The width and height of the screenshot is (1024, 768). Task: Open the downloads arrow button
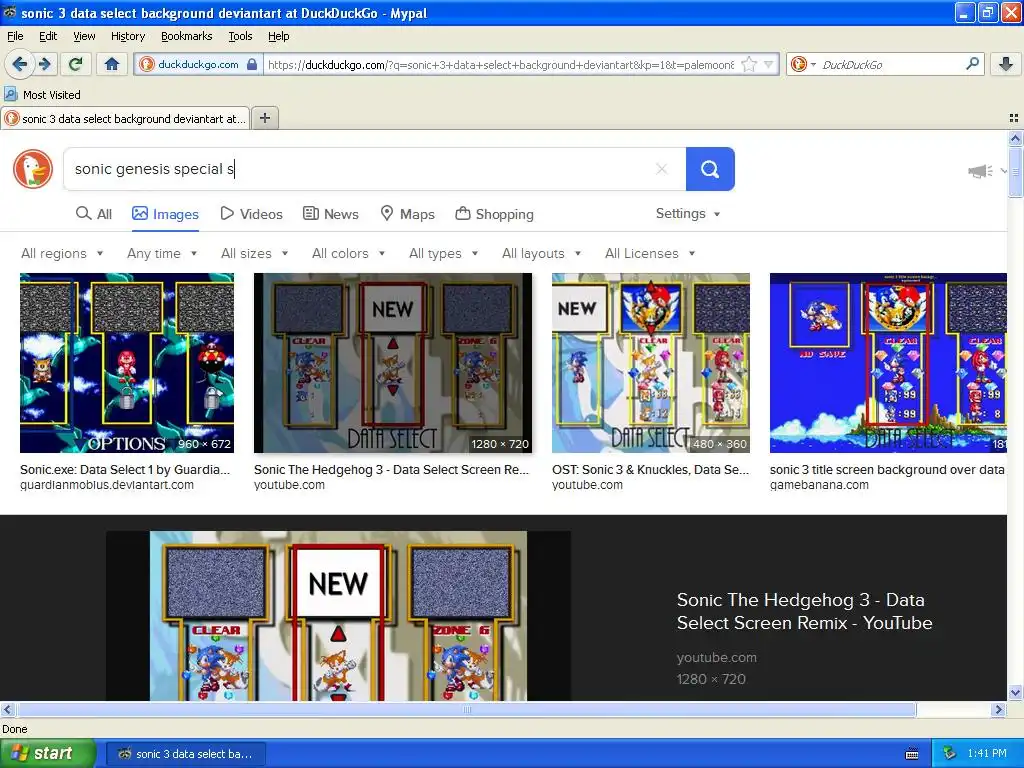pyautogui.click(x=1006, y=64)
